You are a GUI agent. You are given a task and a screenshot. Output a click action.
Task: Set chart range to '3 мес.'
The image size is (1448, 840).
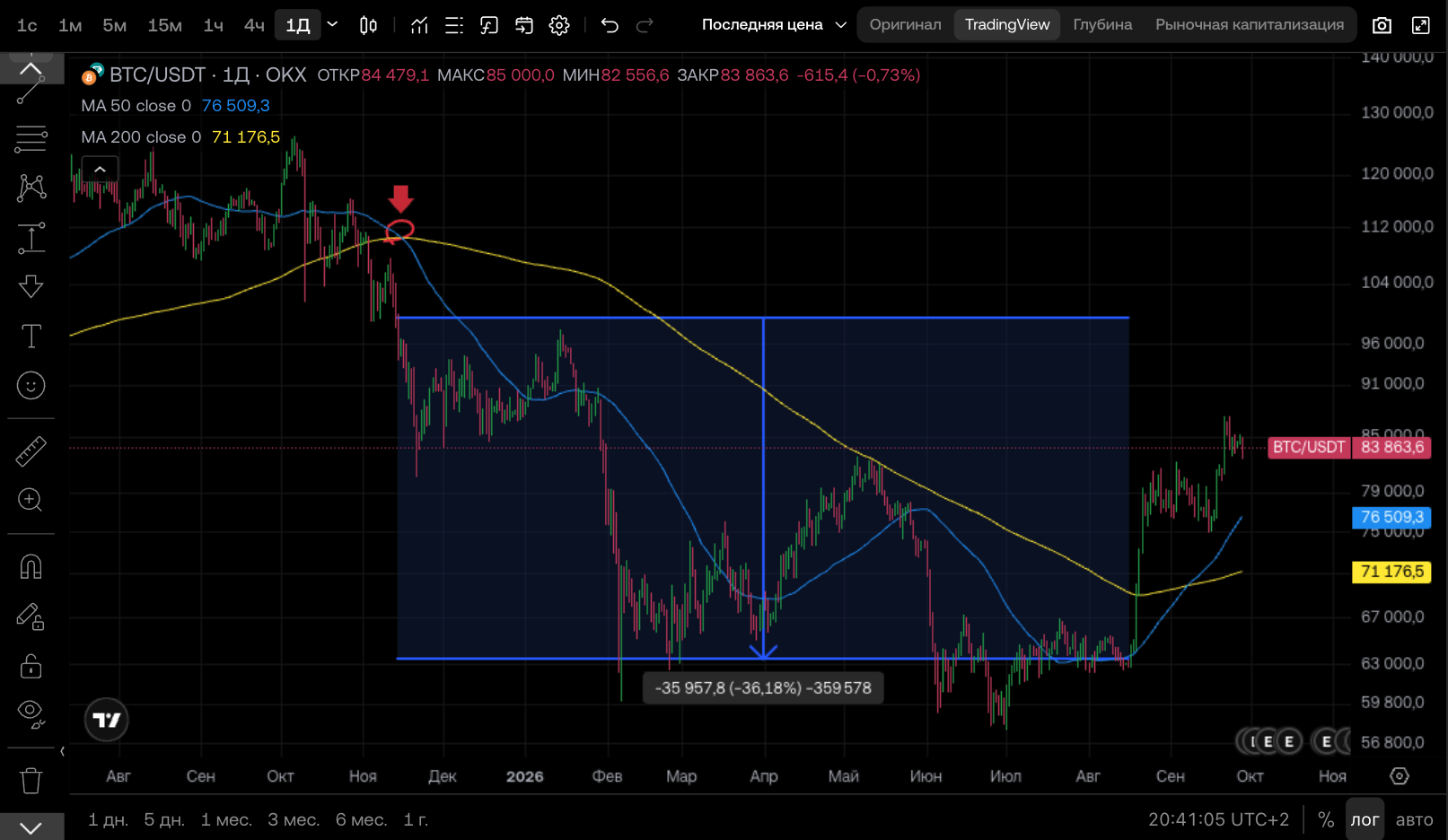click(294, 819)
